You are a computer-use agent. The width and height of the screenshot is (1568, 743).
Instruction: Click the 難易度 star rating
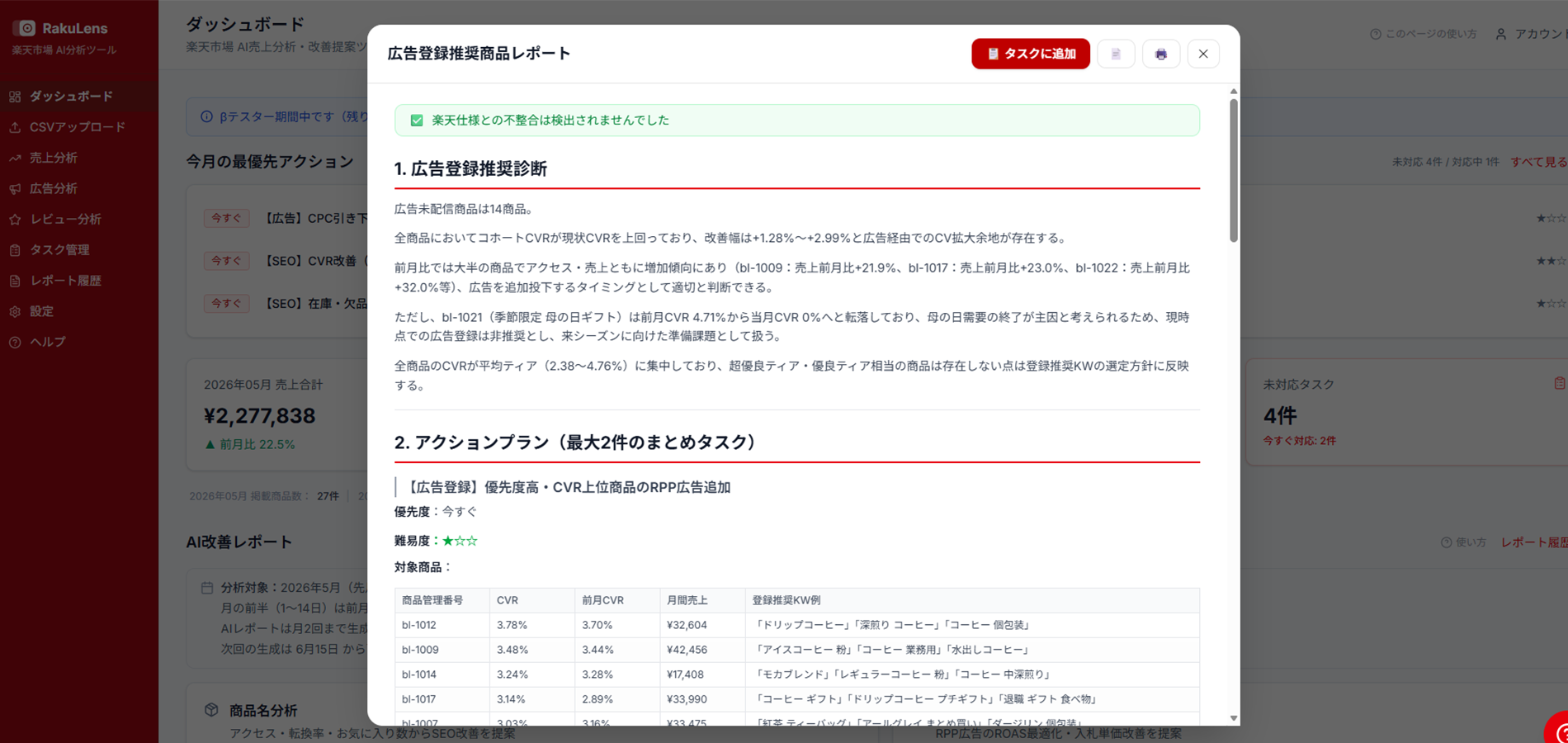pos(460,541)
